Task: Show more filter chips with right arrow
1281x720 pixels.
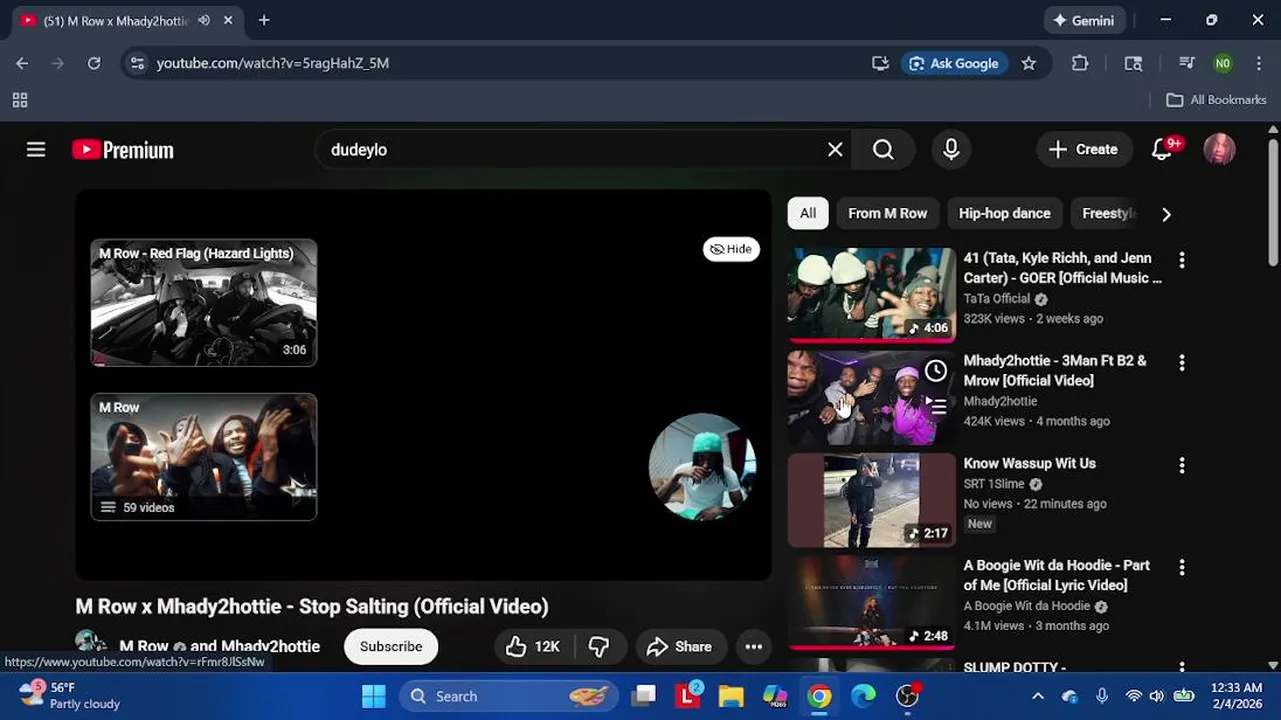Action: [1166, 214]
